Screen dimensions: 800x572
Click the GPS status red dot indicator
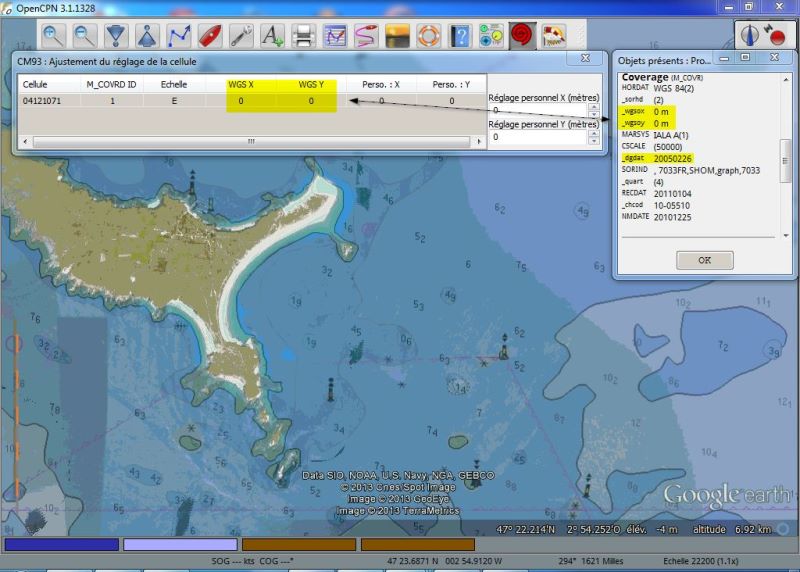pos(777,37)
